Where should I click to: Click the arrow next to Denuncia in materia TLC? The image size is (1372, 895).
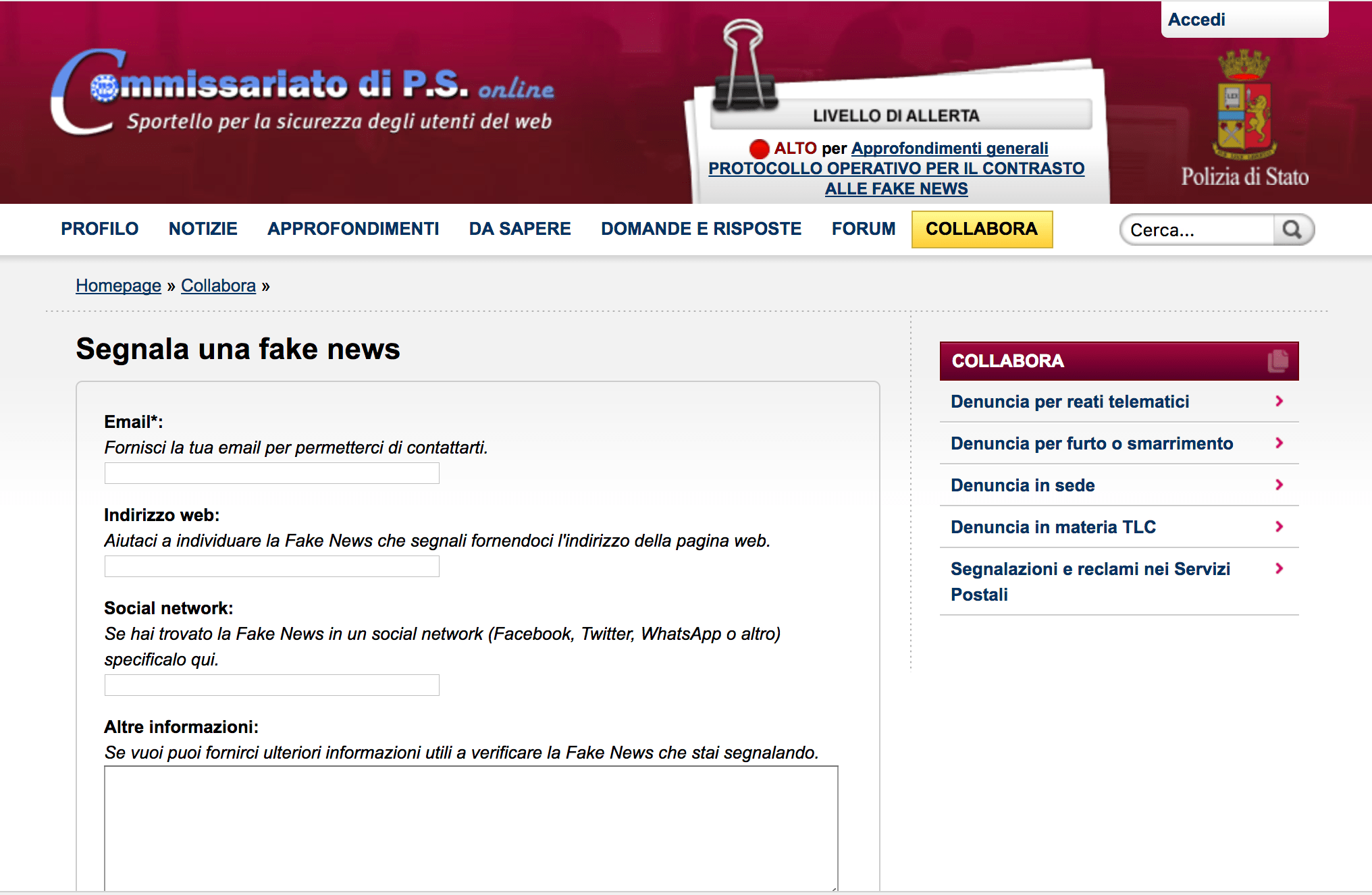coord(1279,526)
